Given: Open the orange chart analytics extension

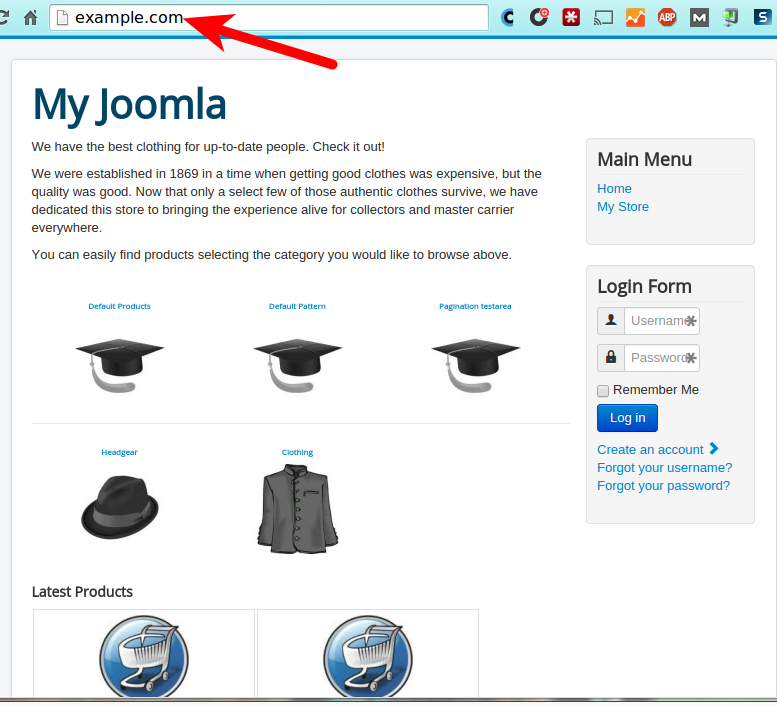Looking at the screenshot, I should tap(635, 18).
